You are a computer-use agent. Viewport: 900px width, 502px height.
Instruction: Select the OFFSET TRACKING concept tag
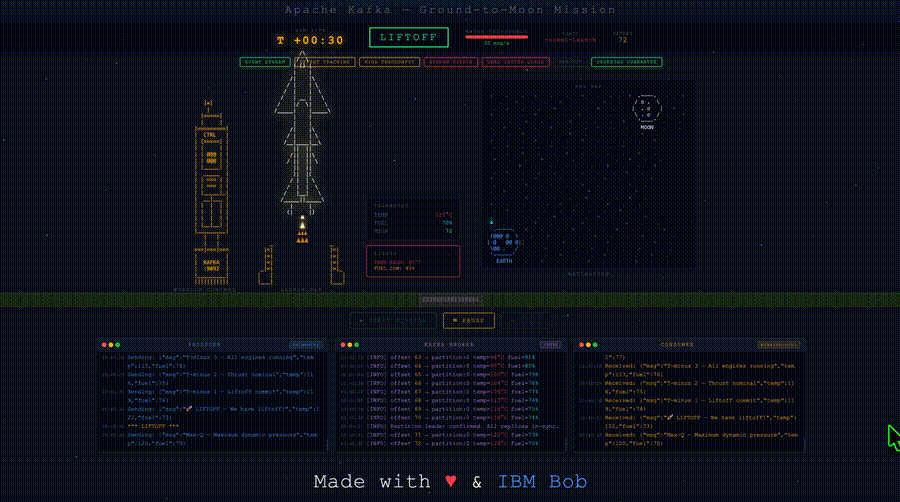pyautogui.click(x=325, y=62)
